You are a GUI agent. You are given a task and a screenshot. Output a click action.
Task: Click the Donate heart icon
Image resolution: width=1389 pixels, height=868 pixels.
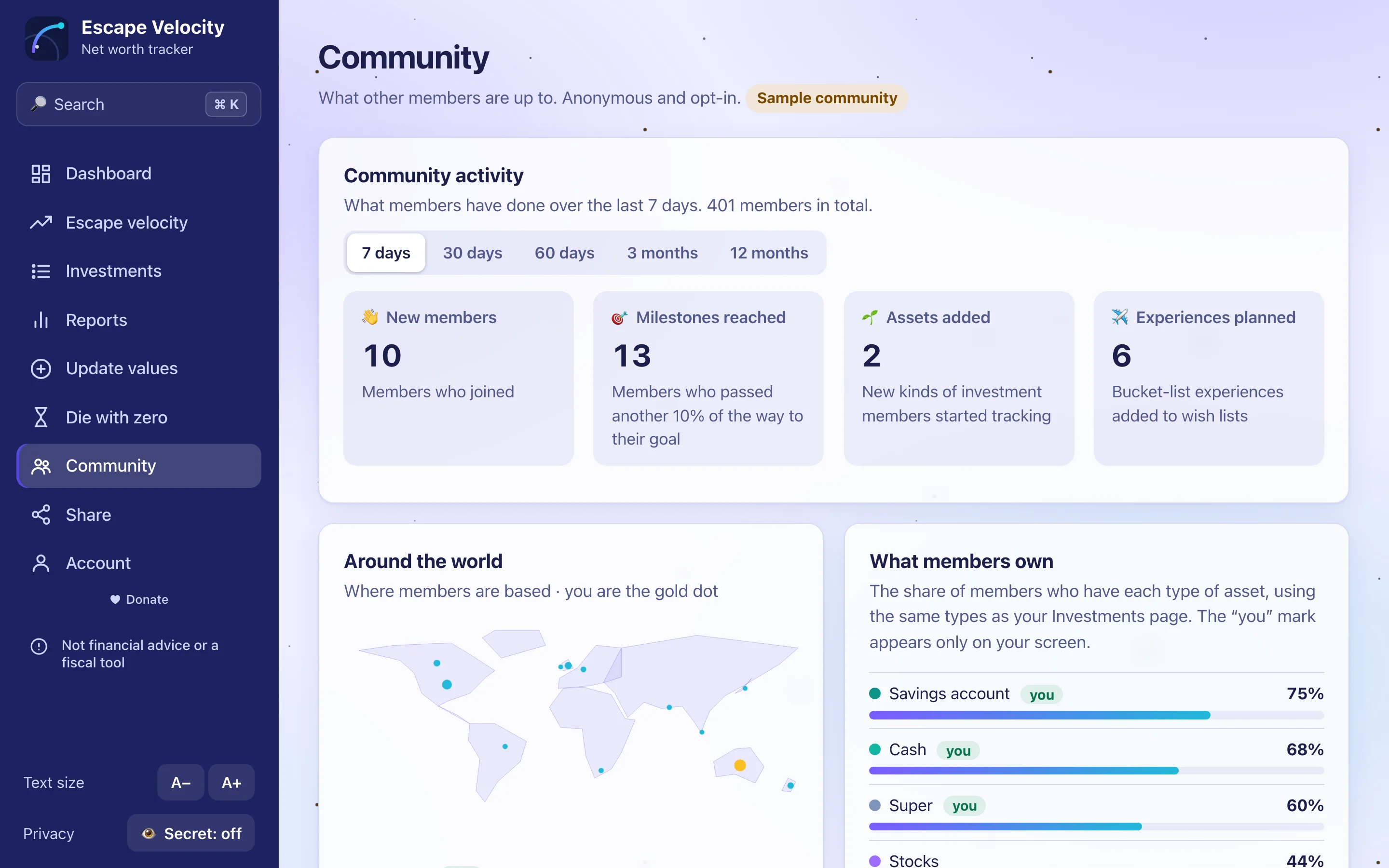115,599
